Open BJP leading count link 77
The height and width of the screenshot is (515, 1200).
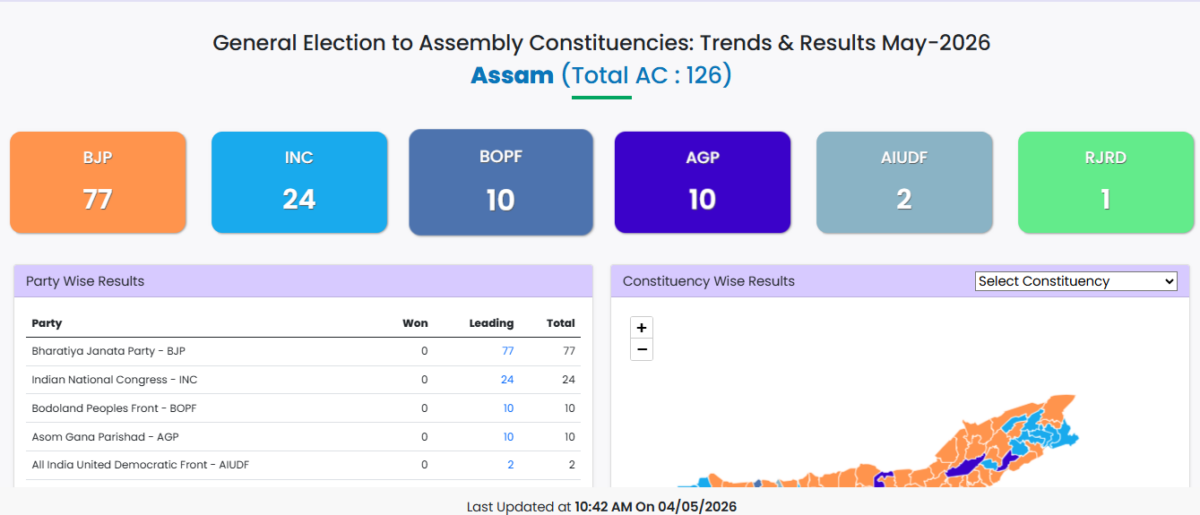[x=508, y=351]
